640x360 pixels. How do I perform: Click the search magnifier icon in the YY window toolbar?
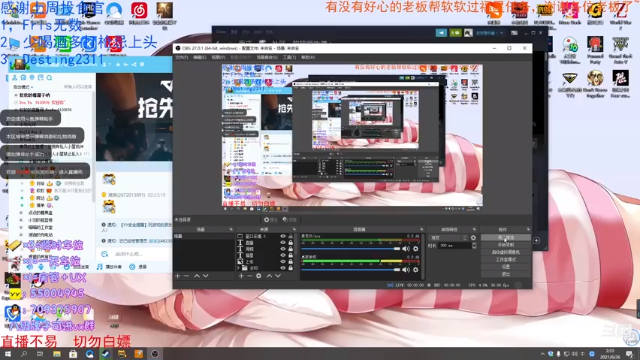point(49,78)
